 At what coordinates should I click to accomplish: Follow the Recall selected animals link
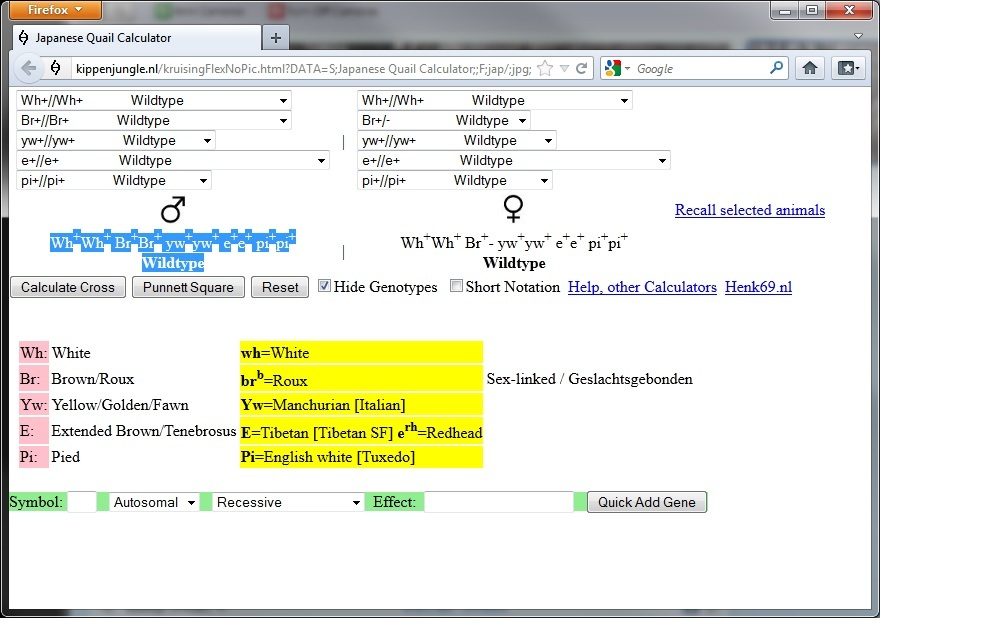pyautogui.click(x=749, y=210)
